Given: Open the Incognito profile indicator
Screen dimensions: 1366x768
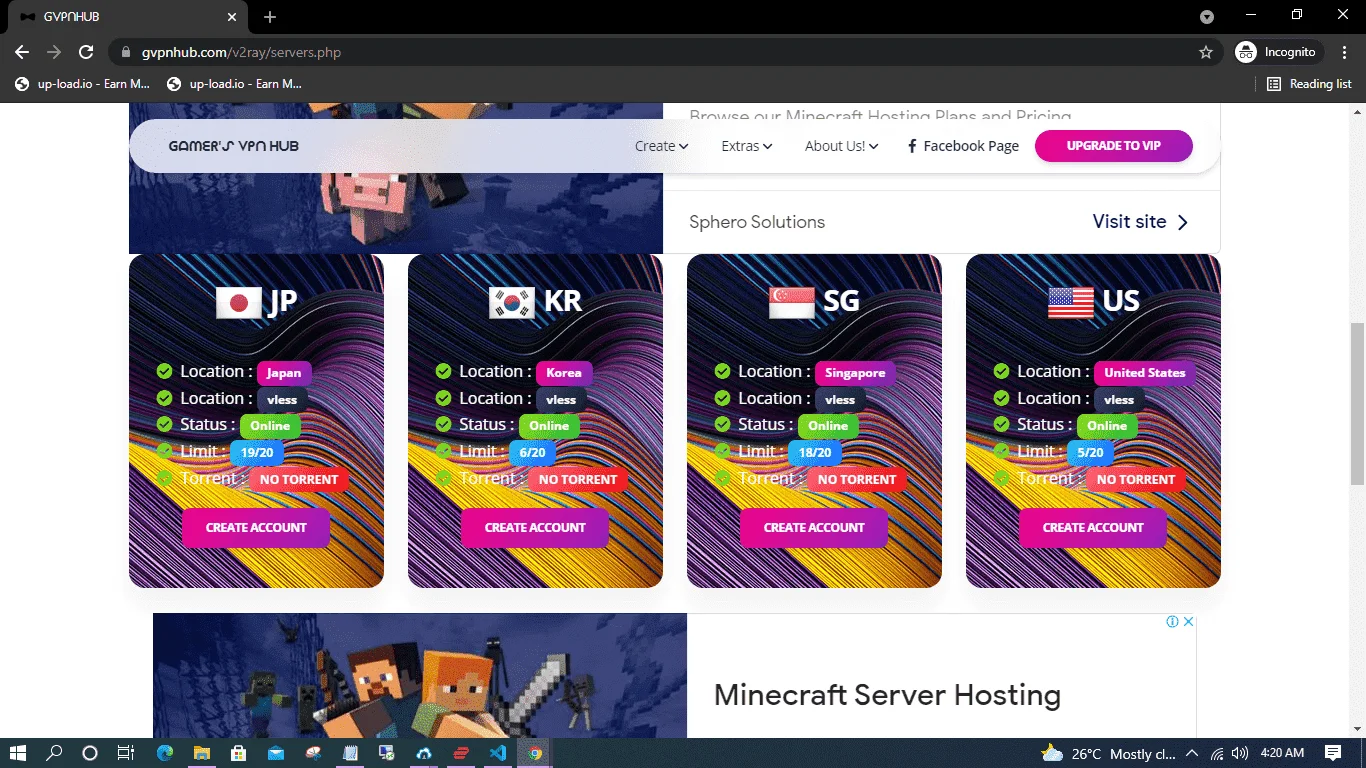Looking at the screenshot, I should coord(1279,52).
